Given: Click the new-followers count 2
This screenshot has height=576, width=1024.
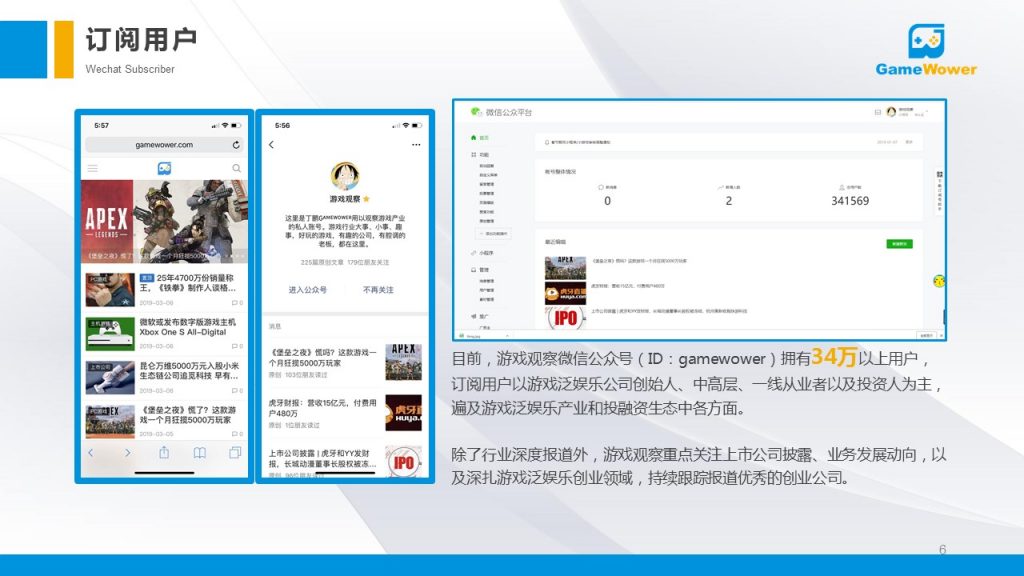Looking at the screenshot, I should click(x=729, y=201).
